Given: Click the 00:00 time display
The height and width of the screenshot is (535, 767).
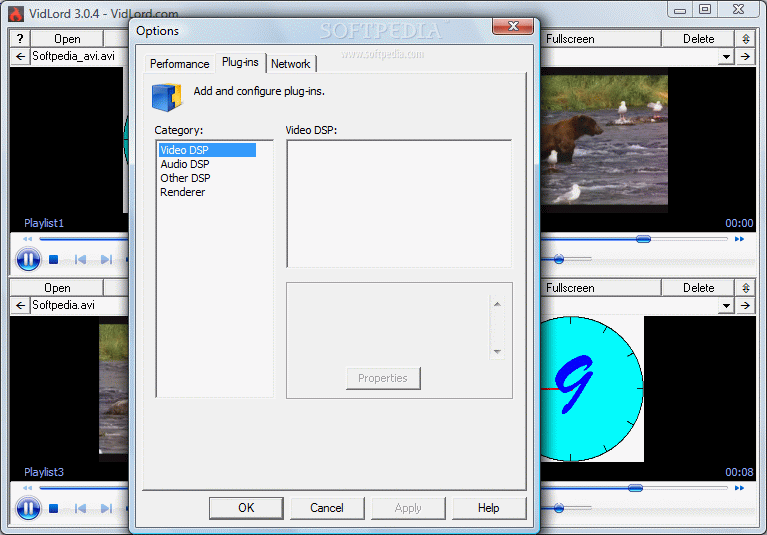Looking at the screenshot, I should tap(739, 223).
